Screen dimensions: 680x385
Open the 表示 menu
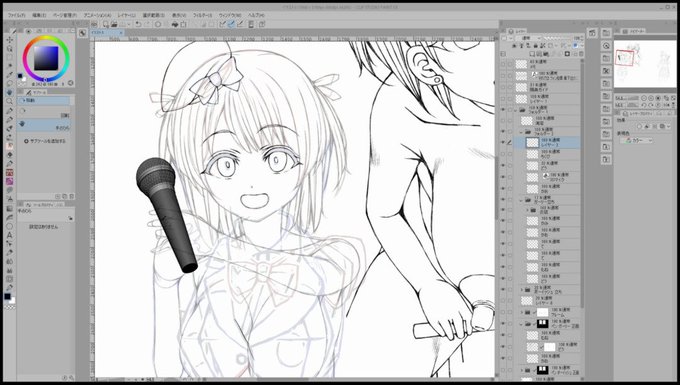[x=179, y=15]
